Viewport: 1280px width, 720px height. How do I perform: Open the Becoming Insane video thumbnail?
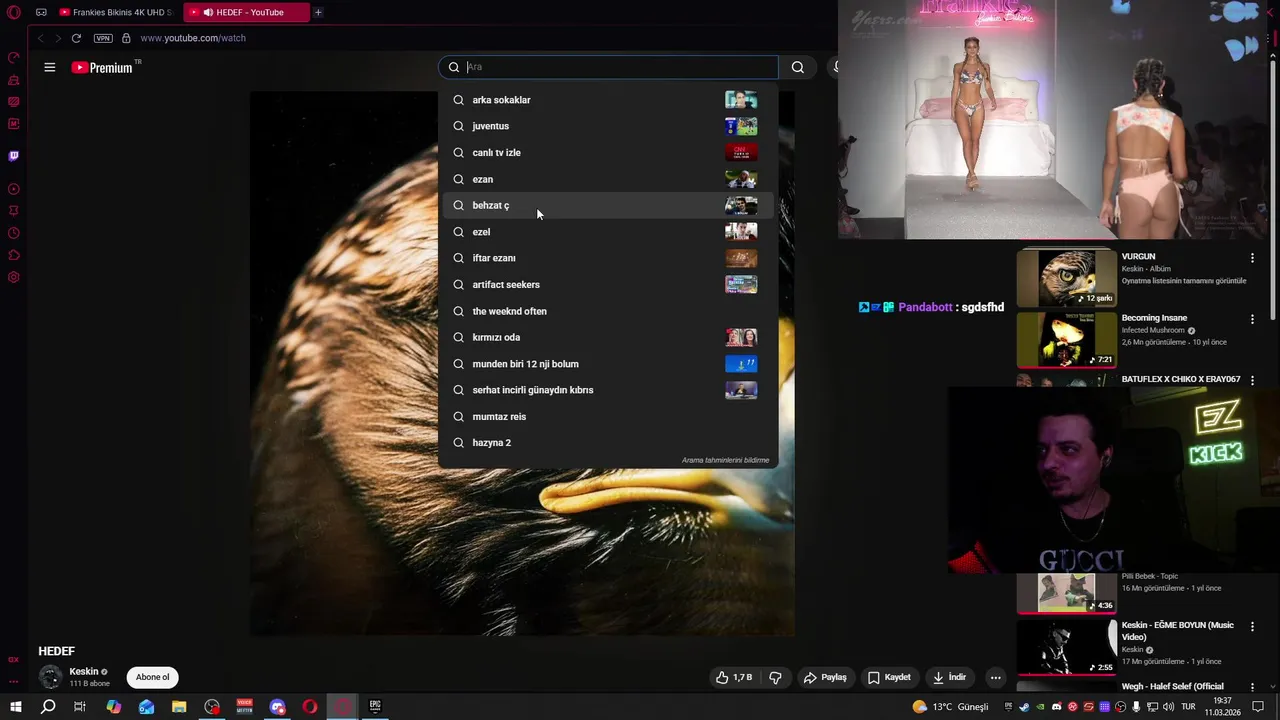pyautogui.click(x=1067, y=340)
